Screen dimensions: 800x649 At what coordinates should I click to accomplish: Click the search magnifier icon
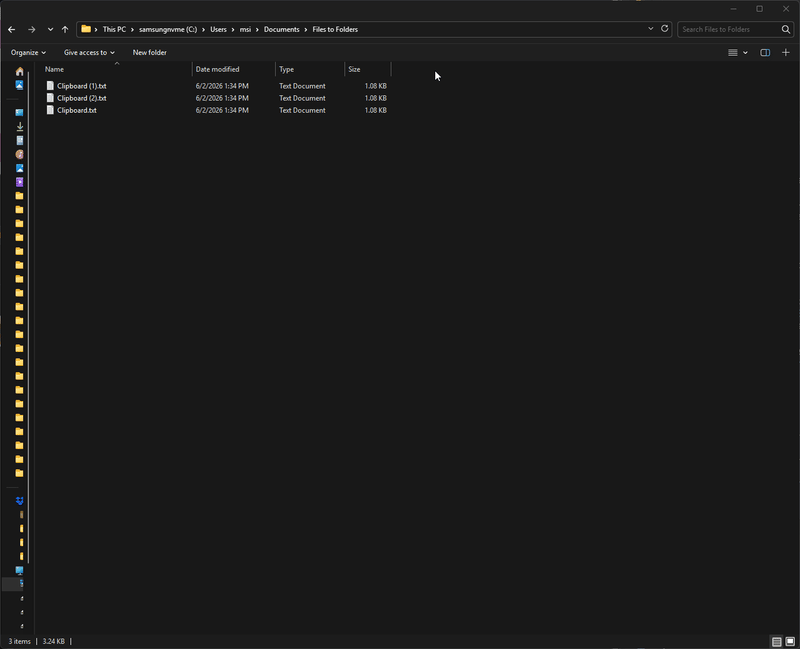[786, 30]
